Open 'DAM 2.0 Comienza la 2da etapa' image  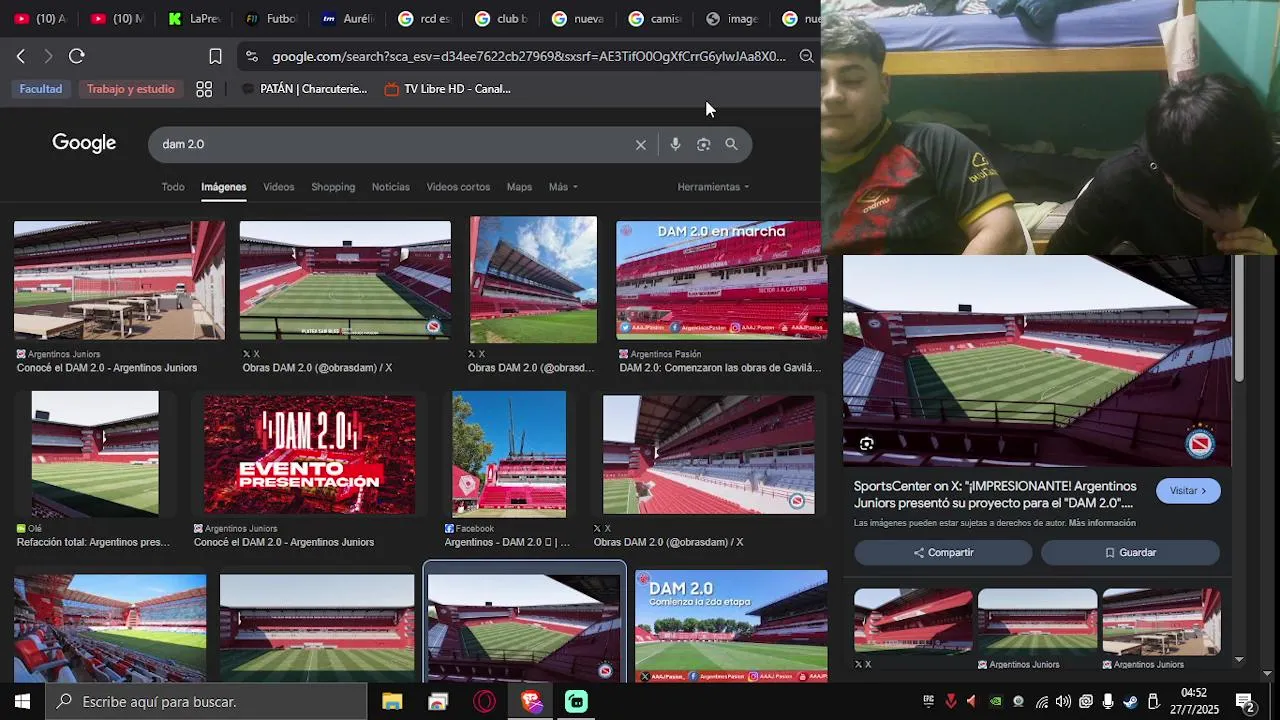click(x=731, y=626)
